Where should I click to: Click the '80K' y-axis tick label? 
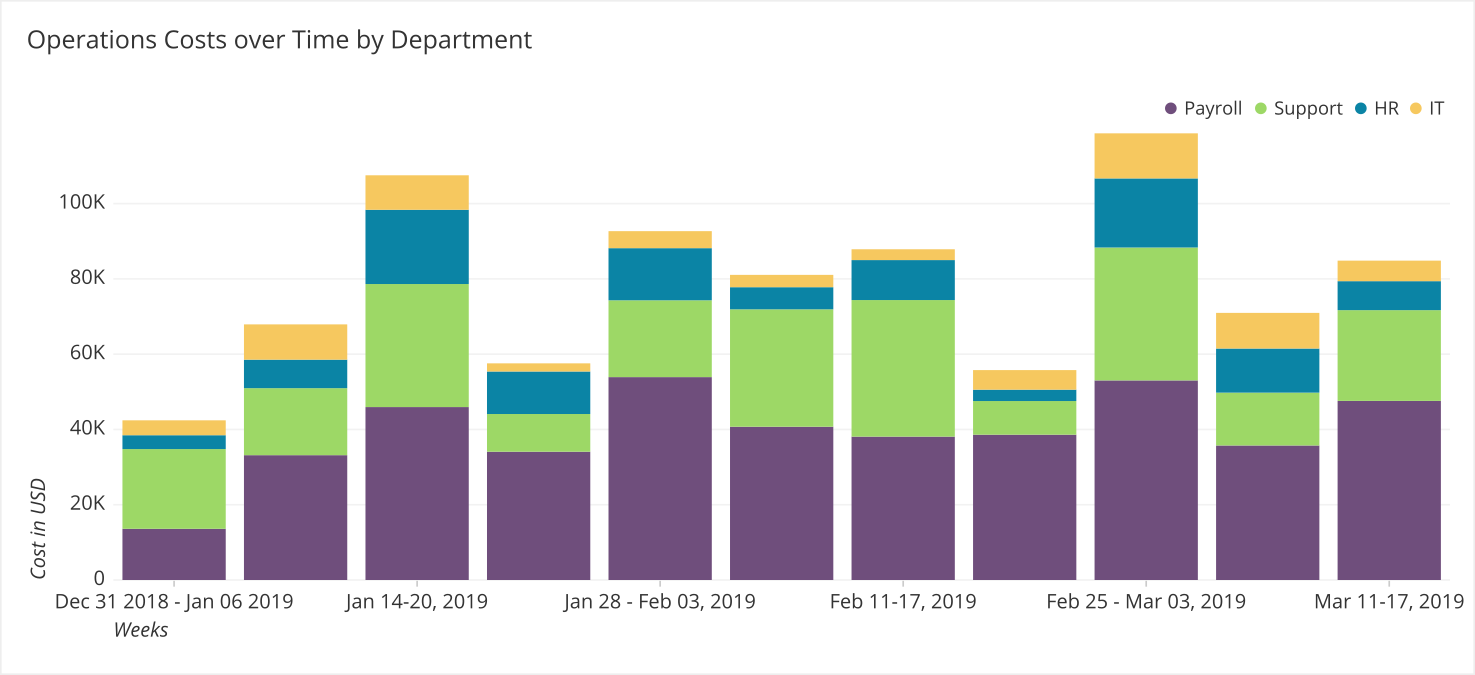(87, 279)
